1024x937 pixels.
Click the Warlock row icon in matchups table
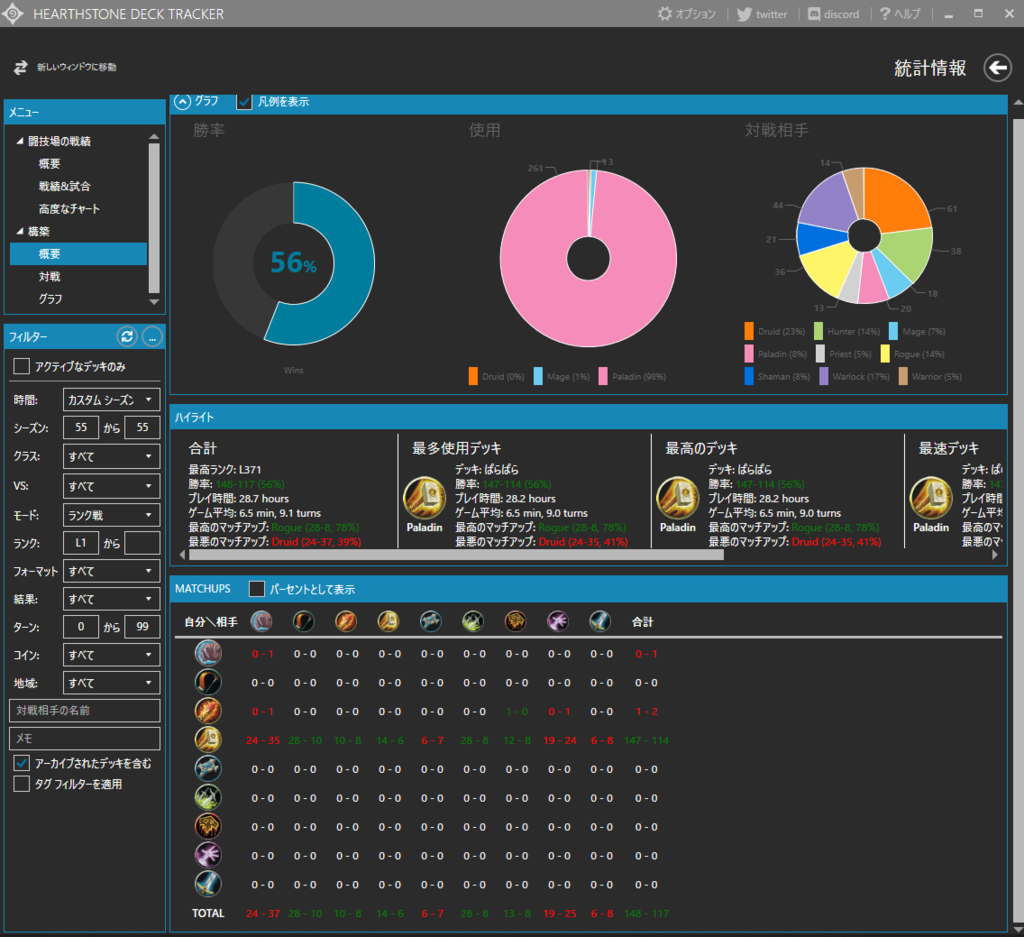(208, 855)
